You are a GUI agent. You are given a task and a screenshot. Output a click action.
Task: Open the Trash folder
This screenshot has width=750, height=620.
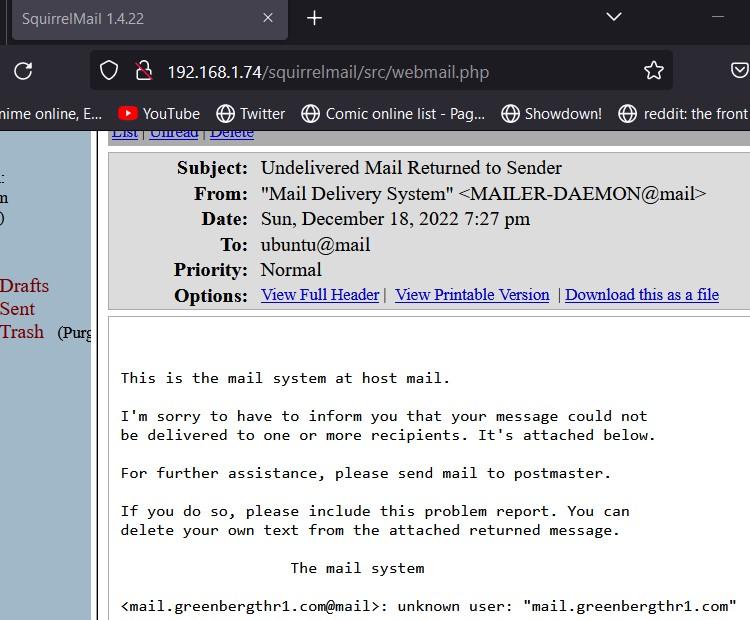[22, 332]
